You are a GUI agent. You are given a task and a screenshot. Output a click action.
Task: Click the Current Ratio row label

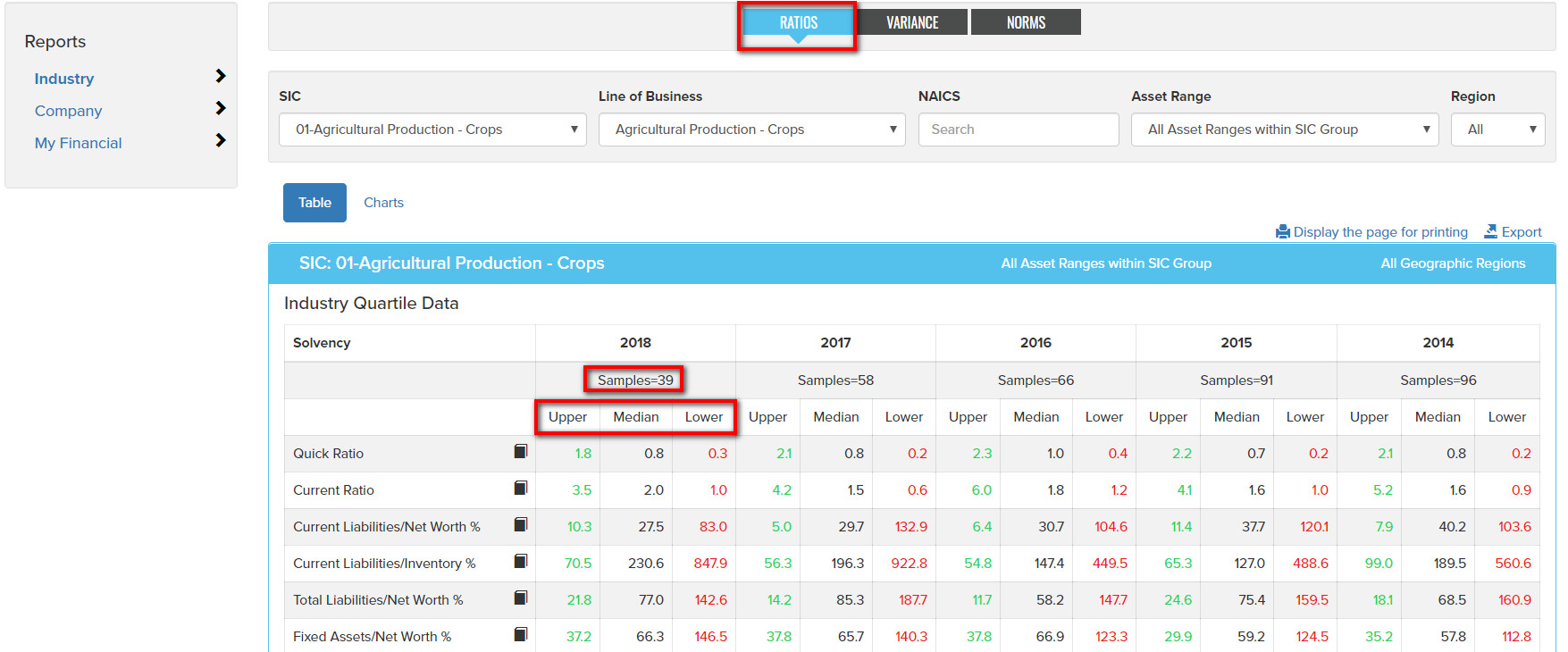point(333,490)
